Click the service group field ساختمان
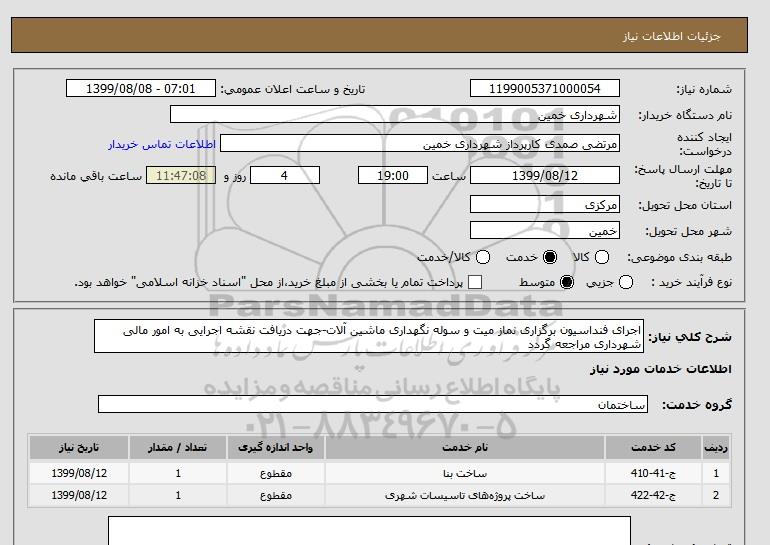Image resolution: width=770 pixels, height=545 pixels. click(x=373, y=404)
